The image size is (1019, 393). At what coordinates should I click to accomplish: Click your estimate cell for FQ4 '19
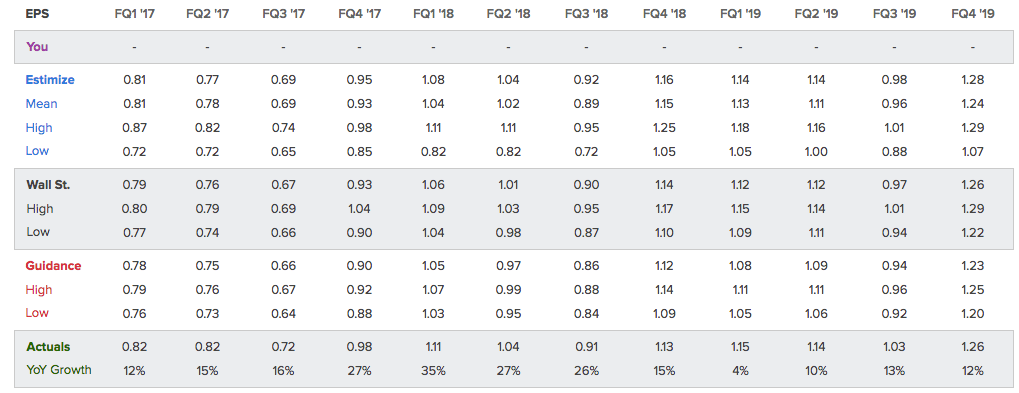(x=972, y=47)
